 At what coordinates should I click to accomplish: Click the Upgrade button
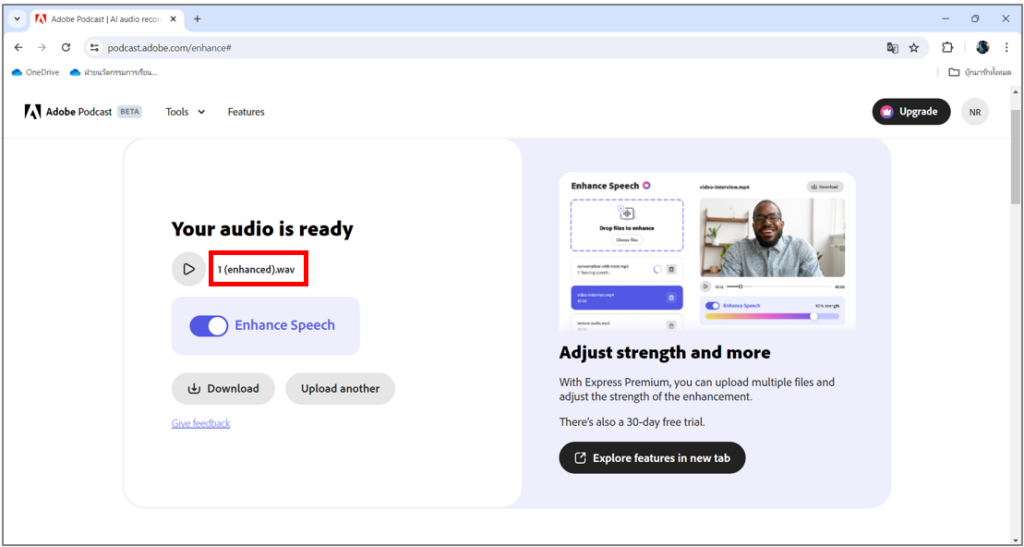pos(910,112)
